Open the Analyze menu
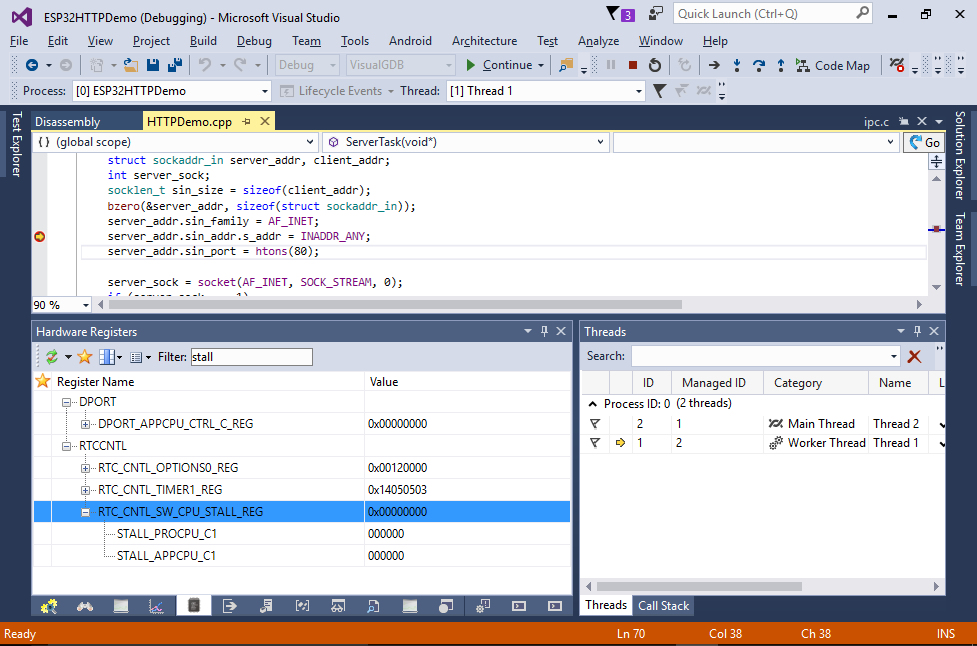Viewport: 977px width, 646px height. click(598, 40)
